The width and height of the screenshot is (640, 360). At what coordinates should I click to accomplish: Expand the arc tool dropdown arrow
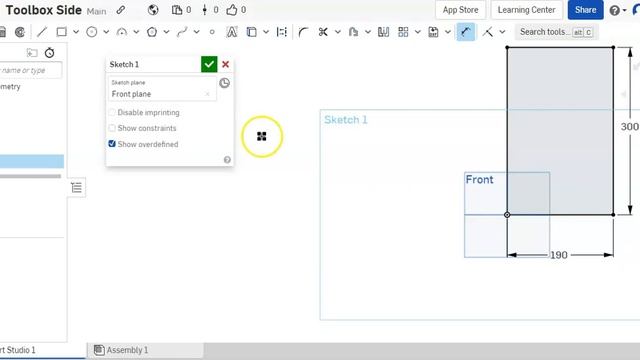136,32
